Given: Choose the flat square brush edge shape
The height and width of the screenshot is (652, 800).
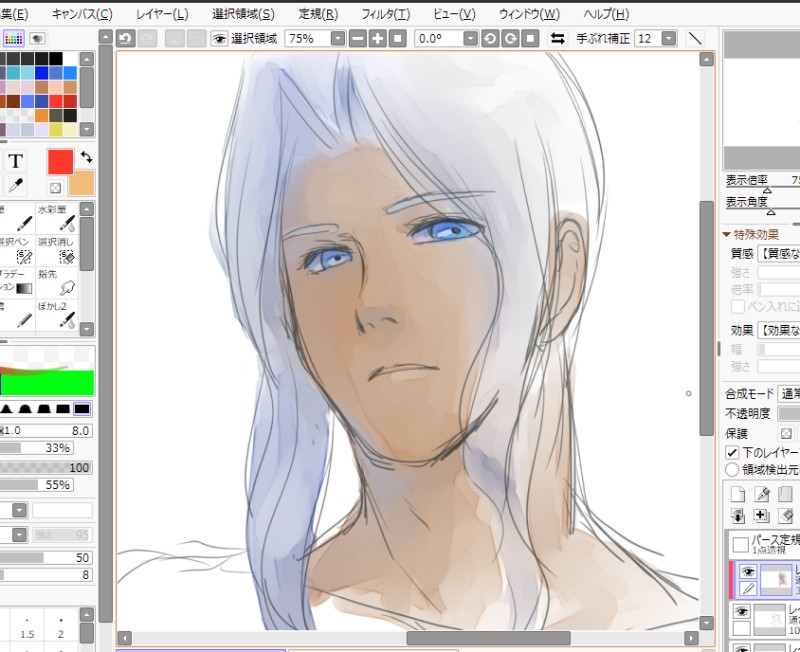Looking at the screenshot, I should tap(82, 409).
